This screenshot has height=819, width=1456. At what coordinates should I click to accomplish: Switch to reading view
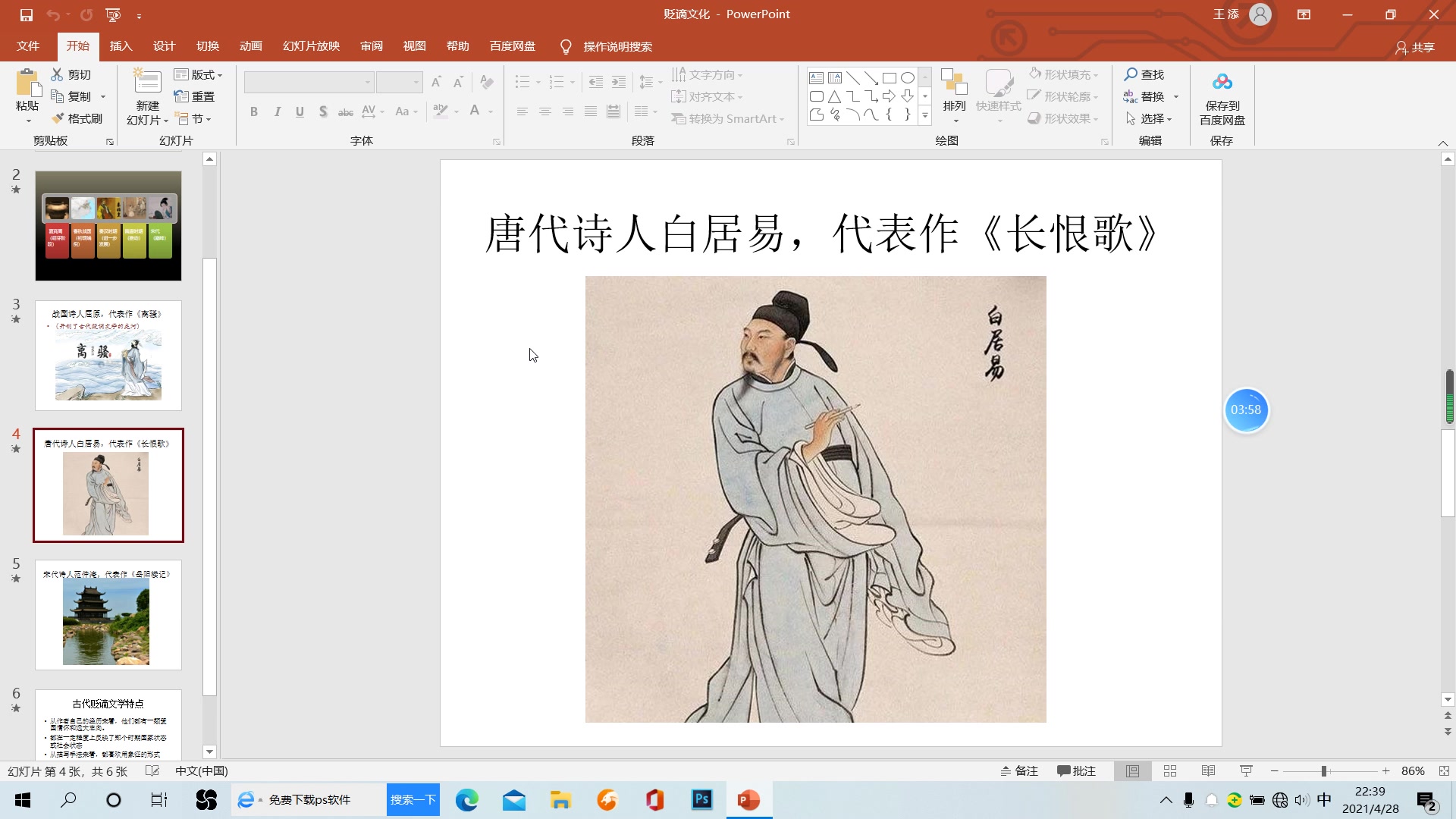point(1208,770)
